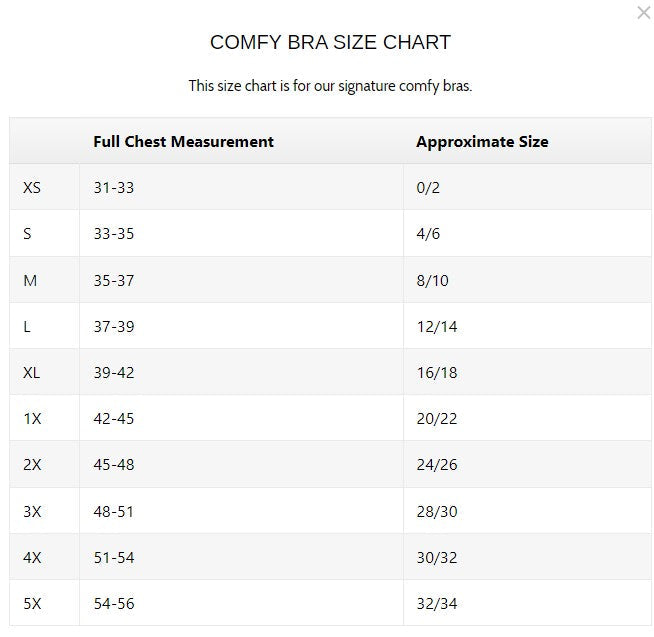Click the 51-54 chest measurement cell
The height and width of the screenshot is (637, 654).
tap(113, 558)
